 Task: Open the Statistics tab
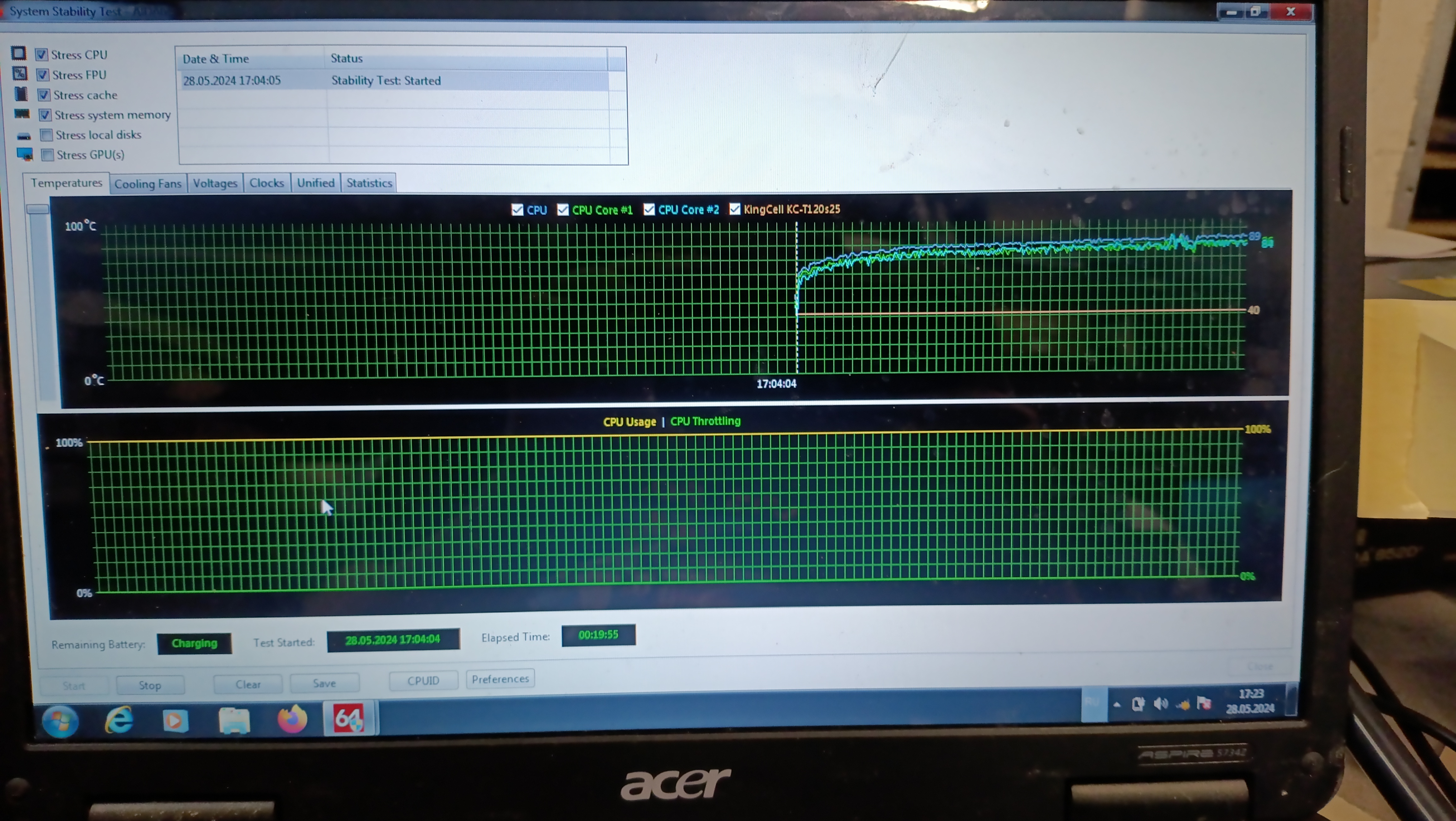pyautogui.click(x=369, y=183)
